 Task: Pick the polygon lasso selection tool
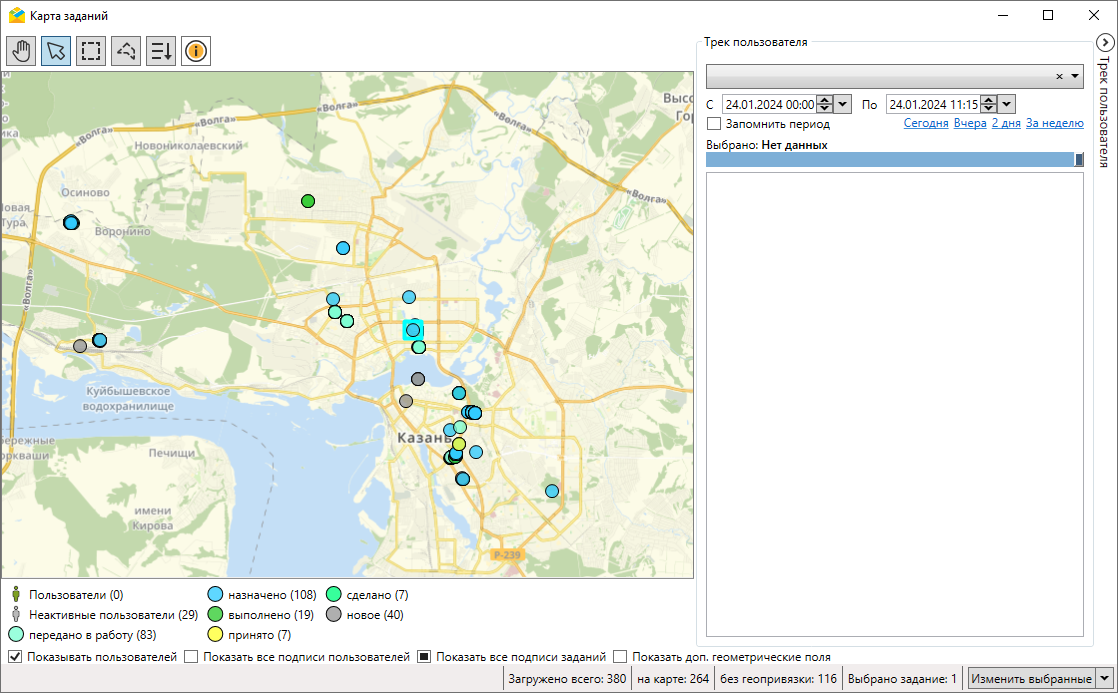(126, 51)
